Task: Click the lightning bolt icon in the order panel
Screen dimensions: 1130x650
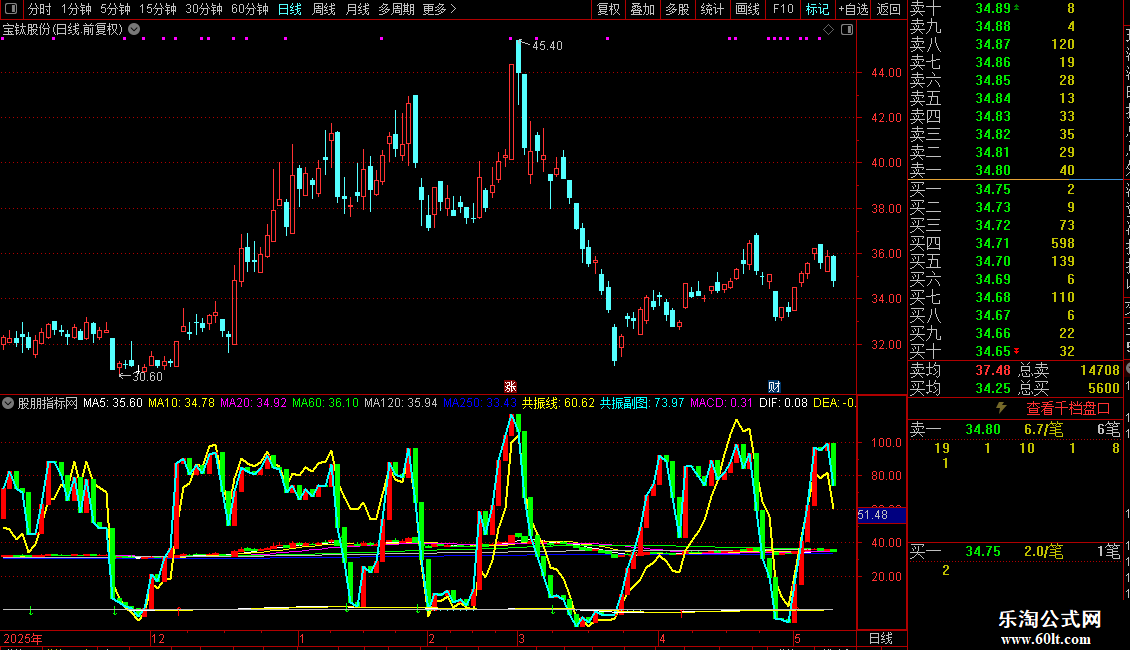Action: coord(1001,408)
